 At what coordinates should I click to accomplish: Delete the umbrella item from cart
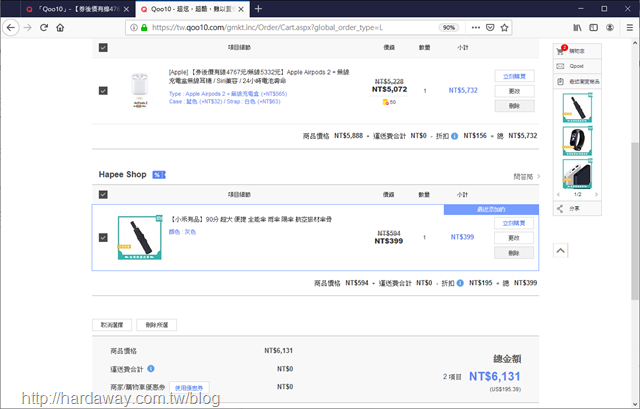click(x=514, y=253)
